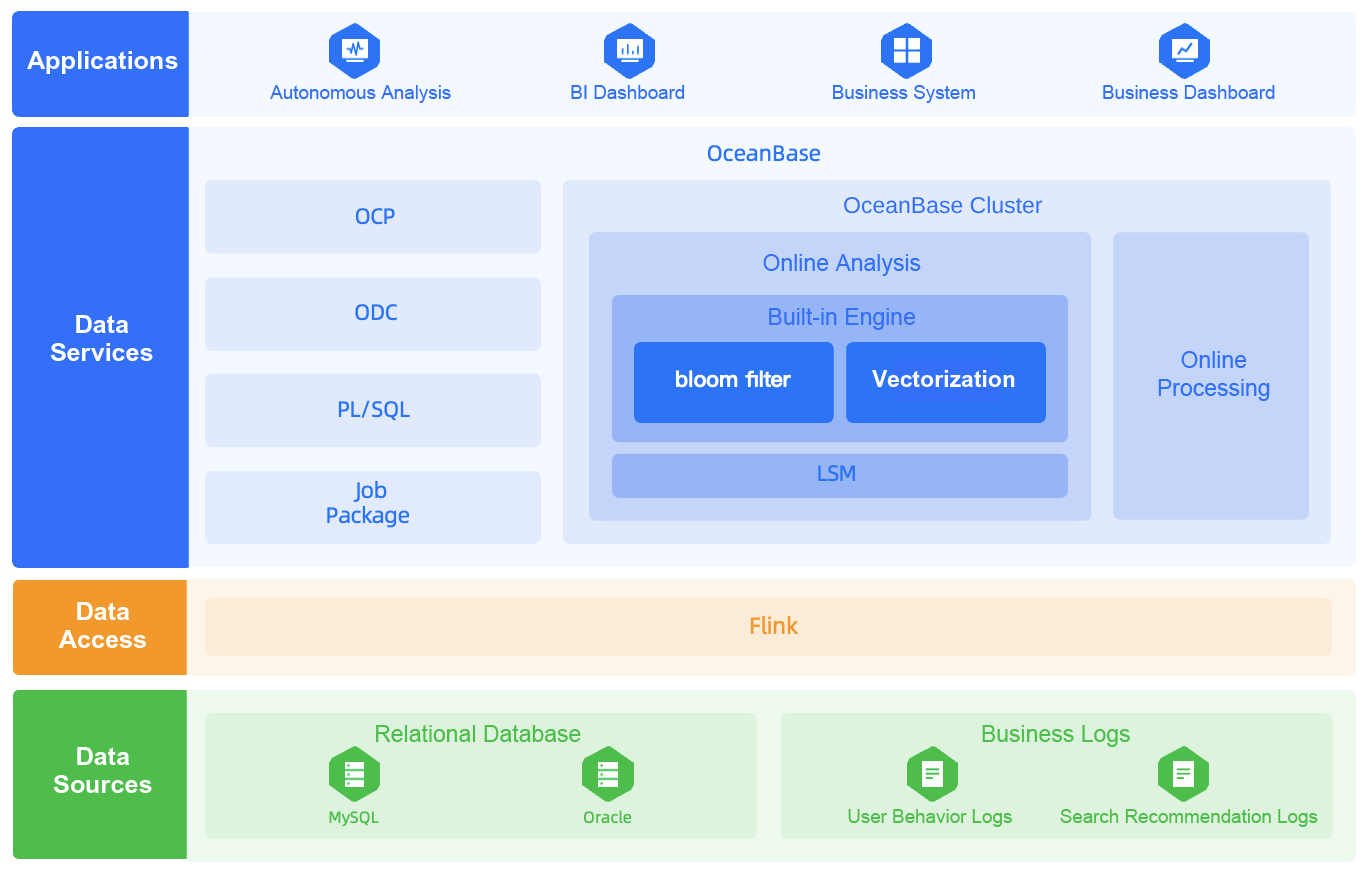Image resolution: width=1370 pixels, height=872 pixels.
Task: Click the BI Dashboard hexagon icon
Action: tap(629, 50)
